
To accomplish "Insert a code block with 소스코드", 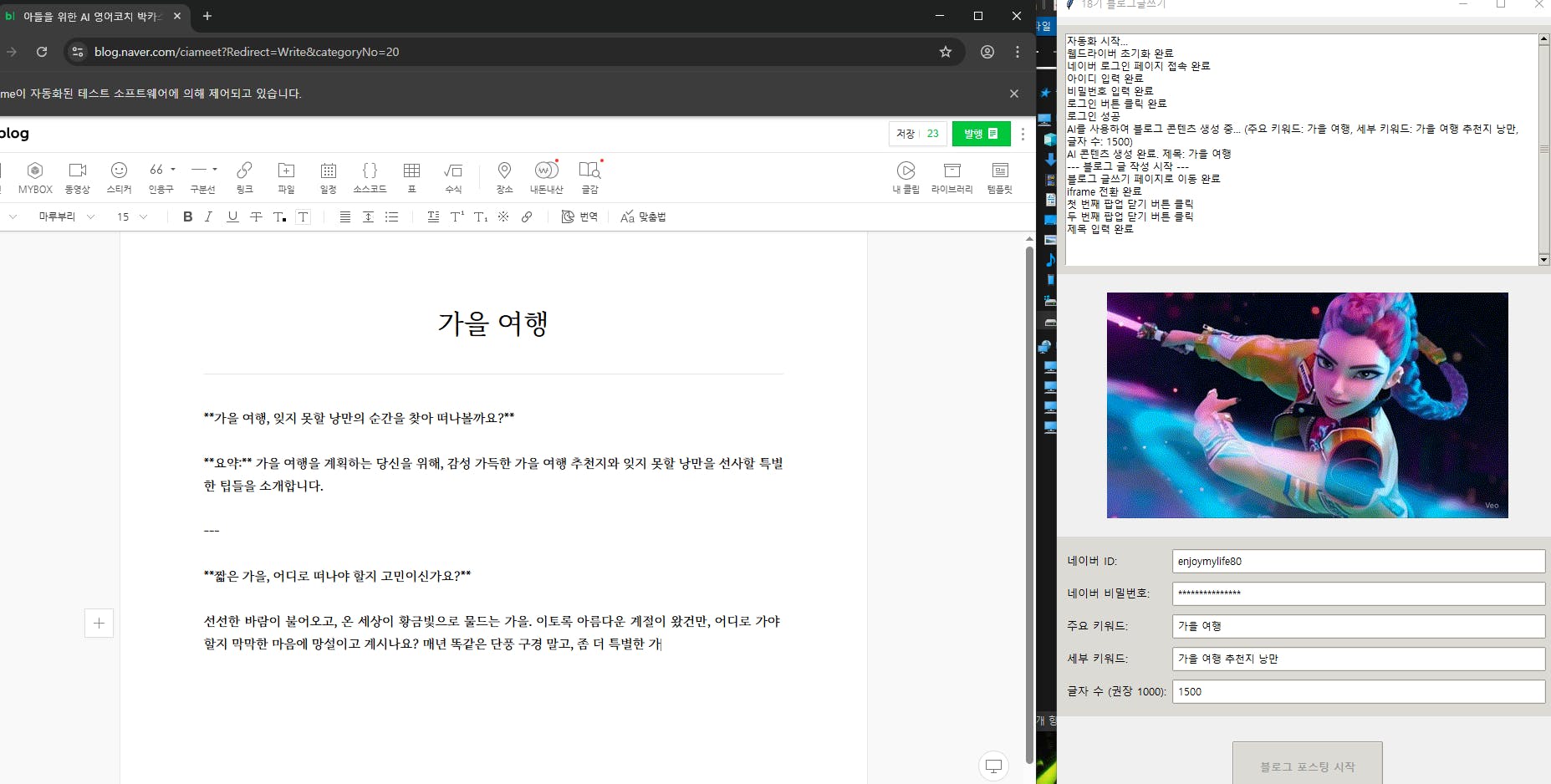I will [x=370, y=178].
